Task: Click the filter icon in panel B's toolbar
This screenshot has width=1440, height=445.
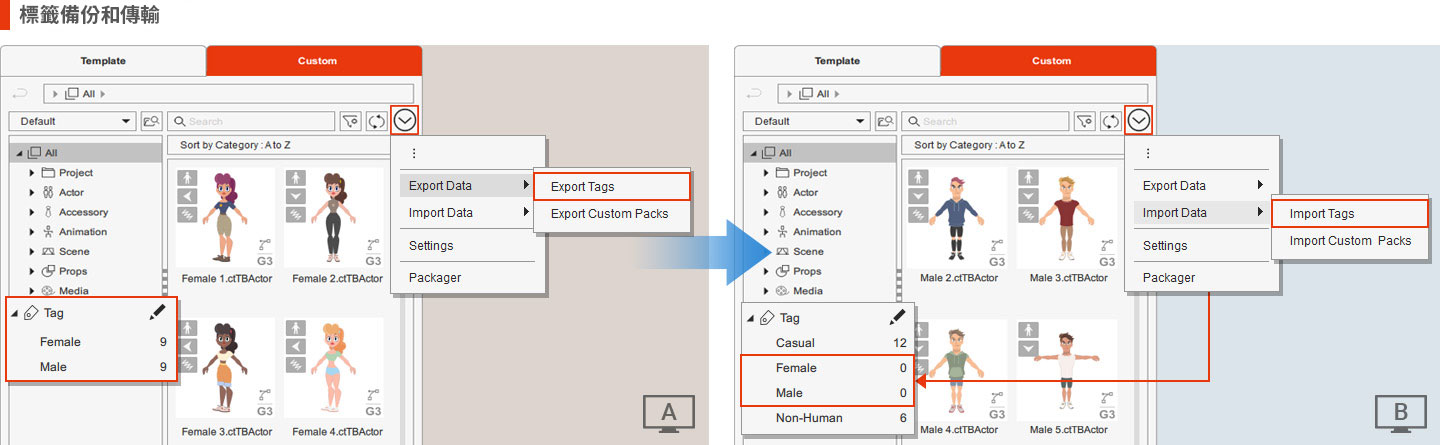Action: (1085, 121)
